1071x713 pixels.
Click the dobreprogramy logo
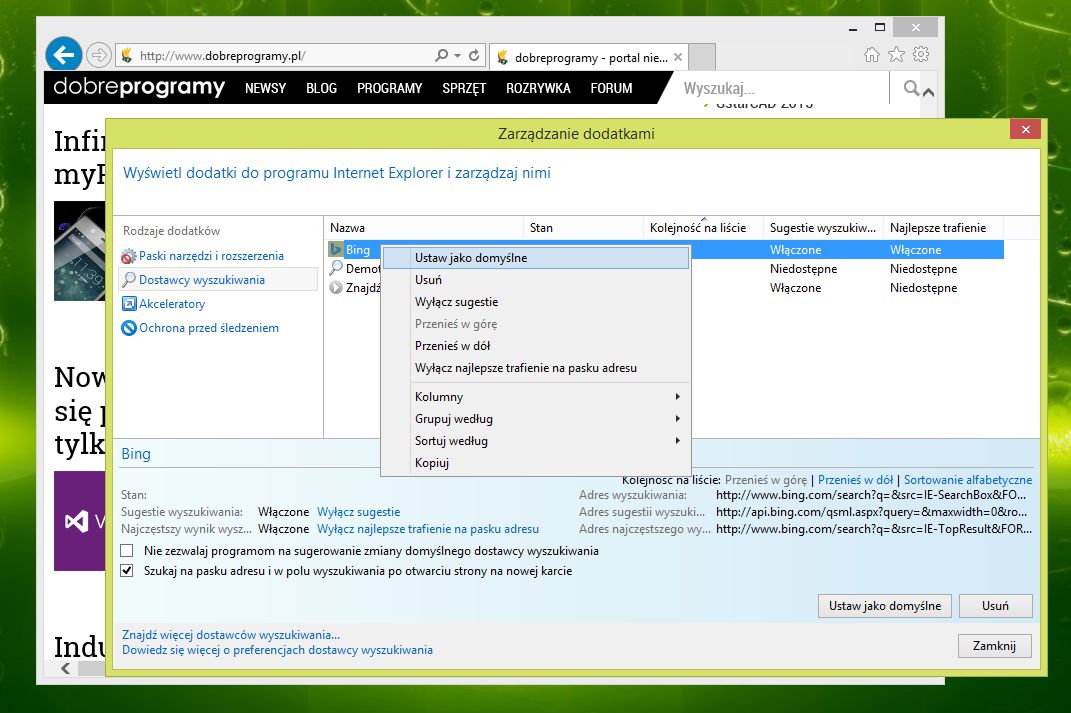139,87
